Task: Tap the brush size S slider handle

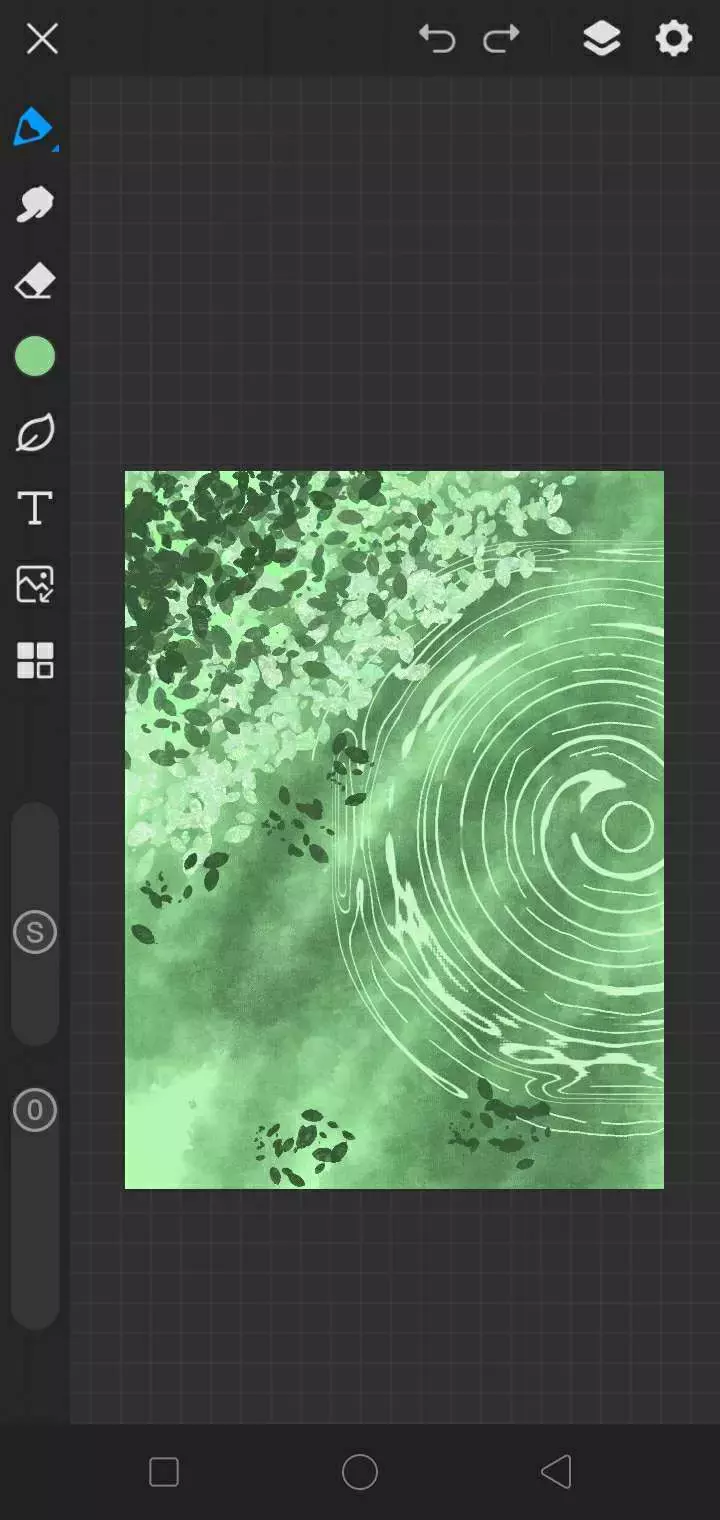Action: pos(35,933)
